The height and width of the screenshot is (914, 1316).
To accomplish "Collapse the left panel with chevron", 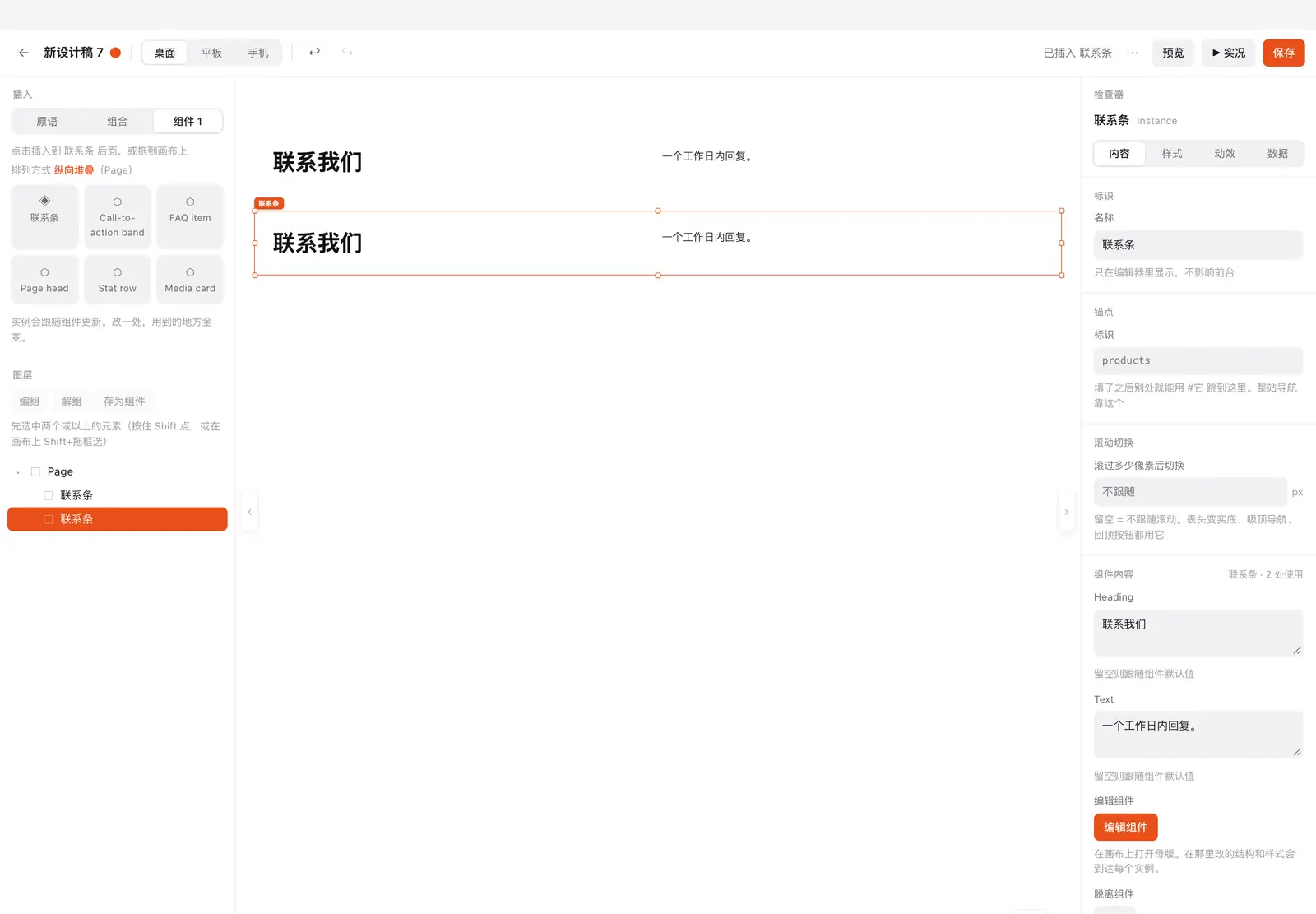I will 249,512.
